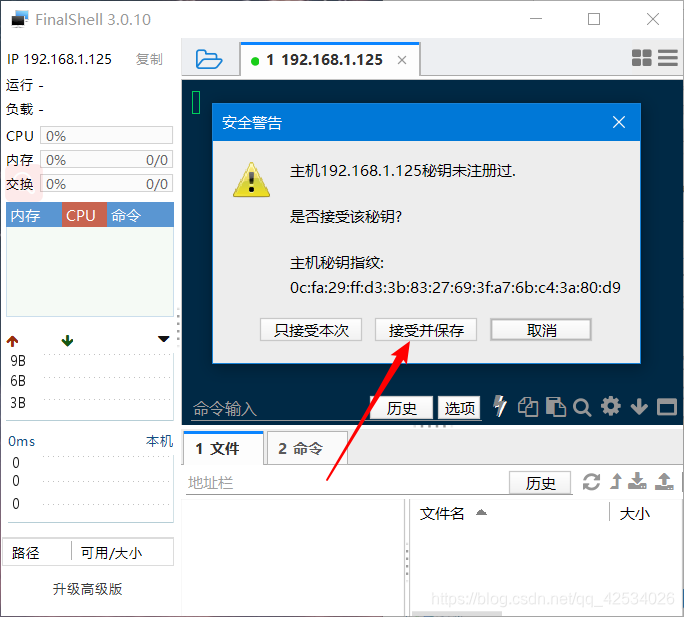Click 升级高级版 upgrade link
This screenshot has height=617, width=684.
pos(87,589)
